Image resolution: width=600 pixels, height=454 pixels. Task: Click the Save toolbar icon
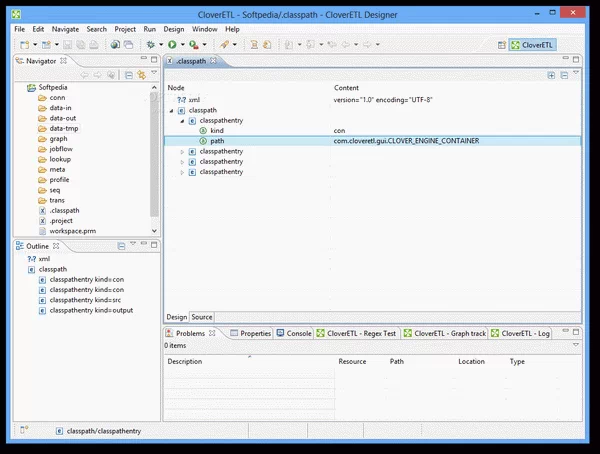[x=67, y=45]
